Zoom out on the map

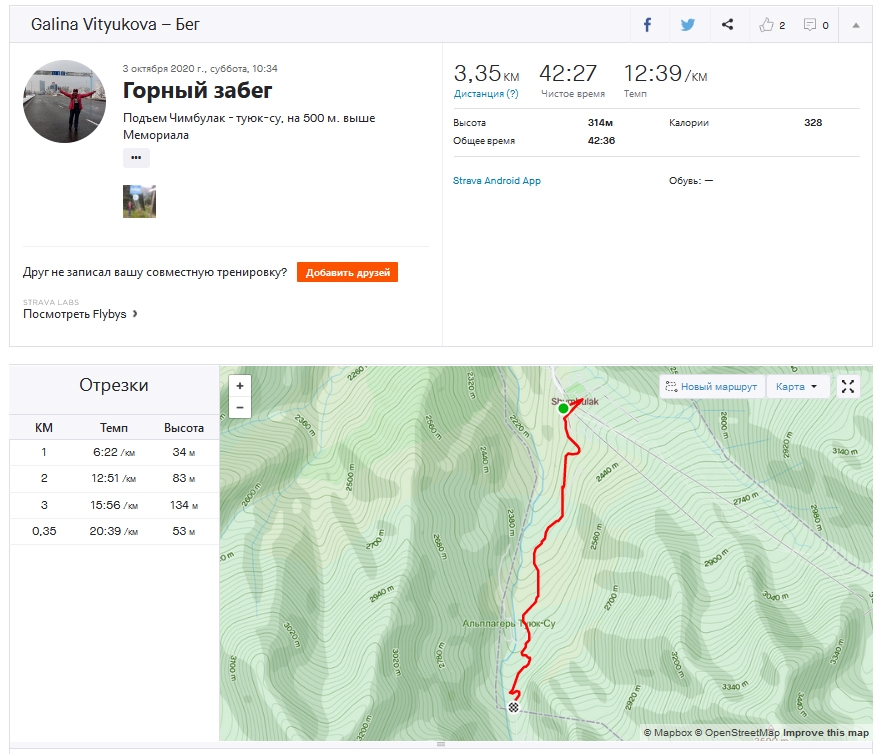tap(240, 407)
